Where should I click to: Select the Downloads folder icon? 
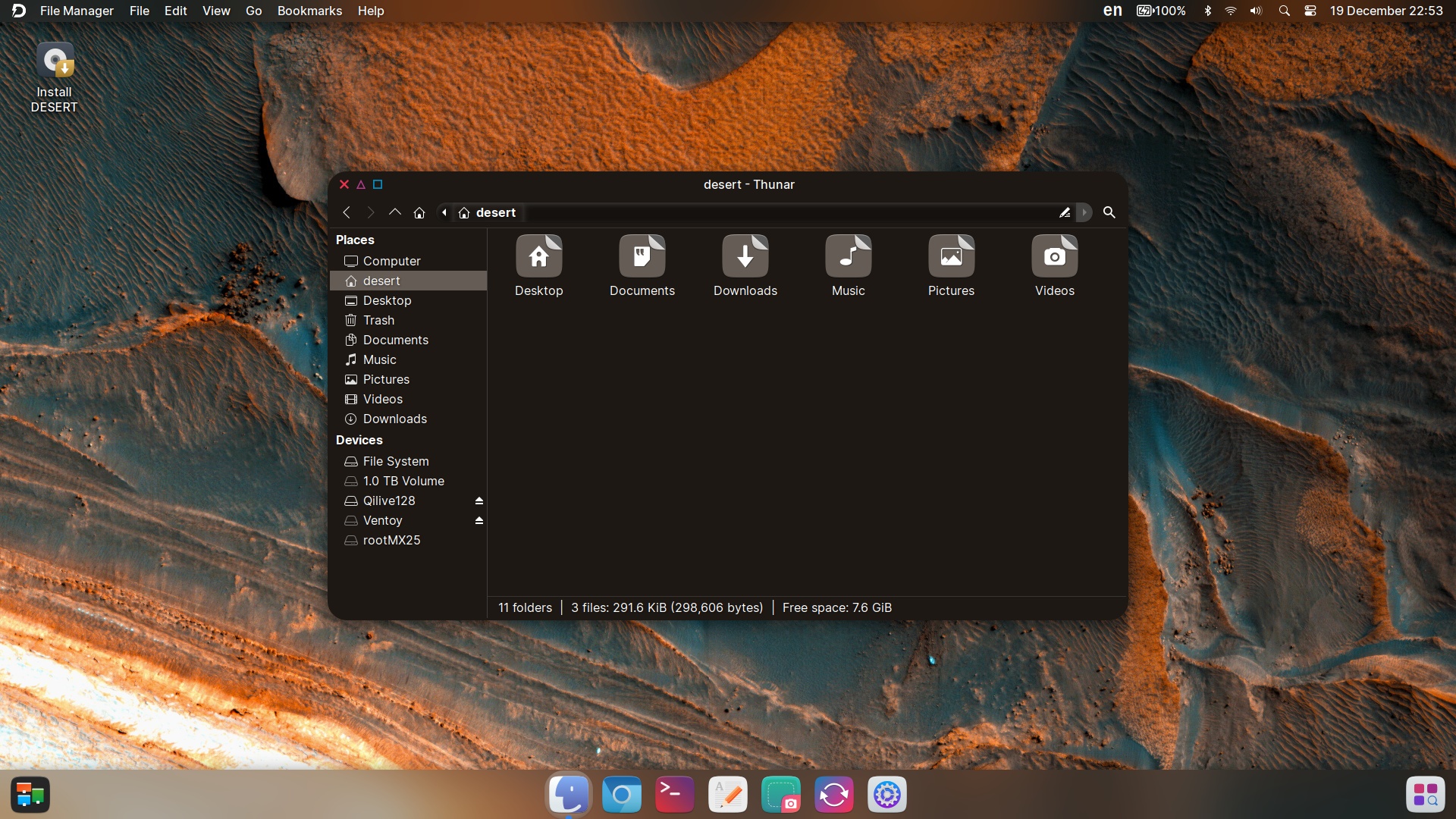745,256
